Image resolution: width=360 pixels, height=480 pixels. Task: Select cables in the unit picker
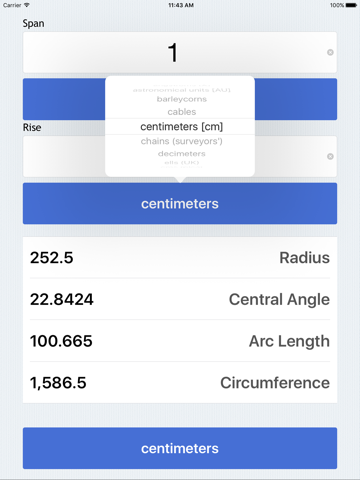[x=182, y=112]
